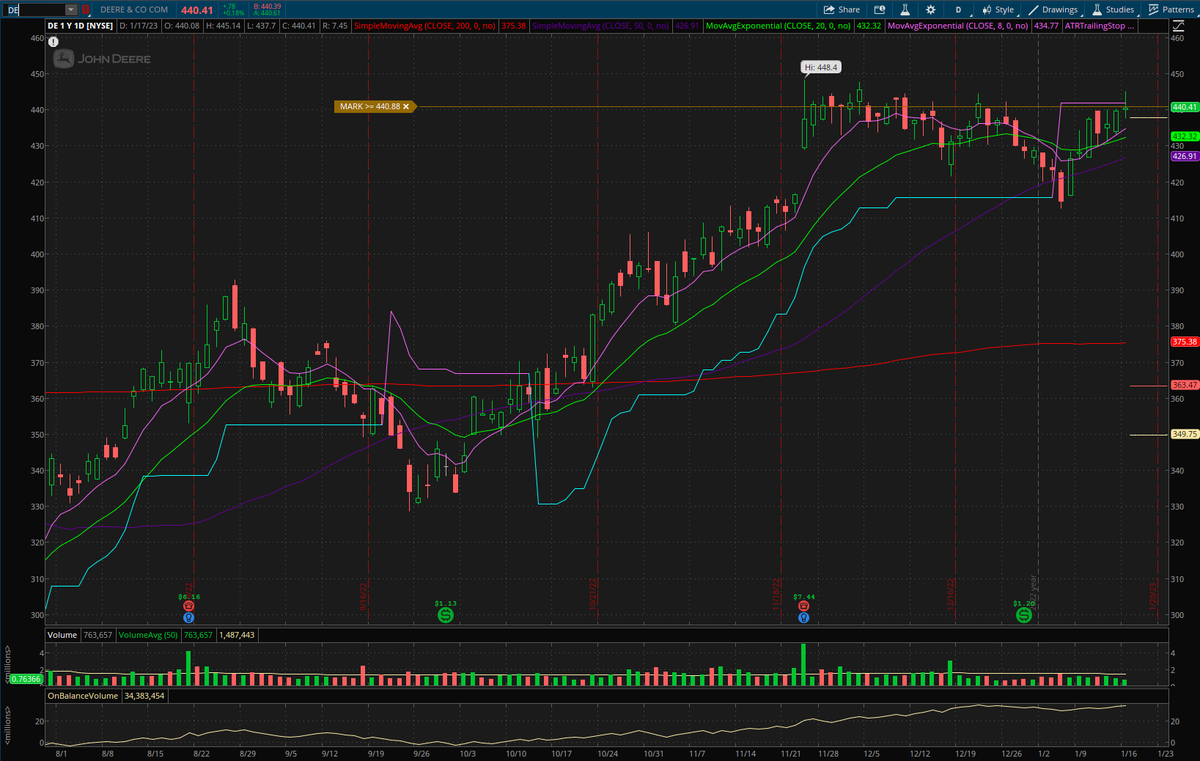The height and width of the screenshot is (761, 1200).
Task: Open the Patterns menu
Action: [1171, 9]
